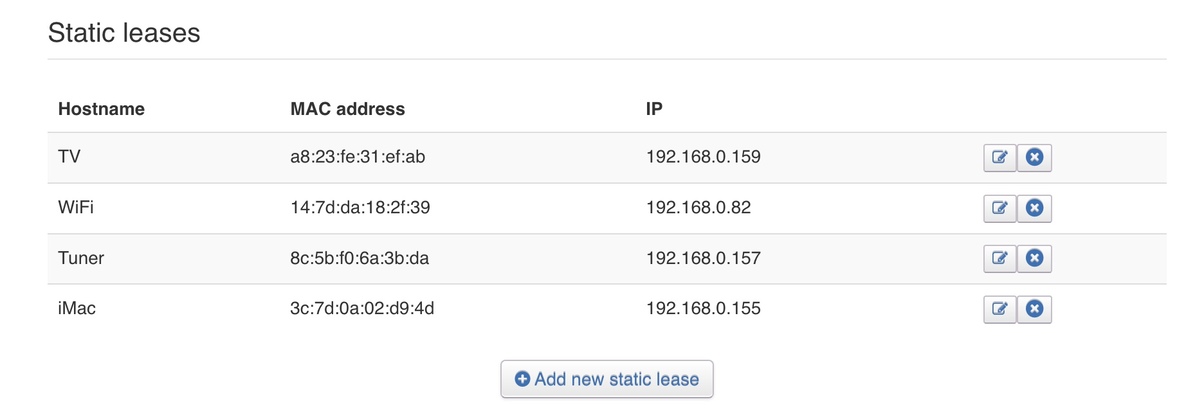This screenshot has height=415, width=1204.
Task: Click Add new static lease button
Action: pos(607,379)
